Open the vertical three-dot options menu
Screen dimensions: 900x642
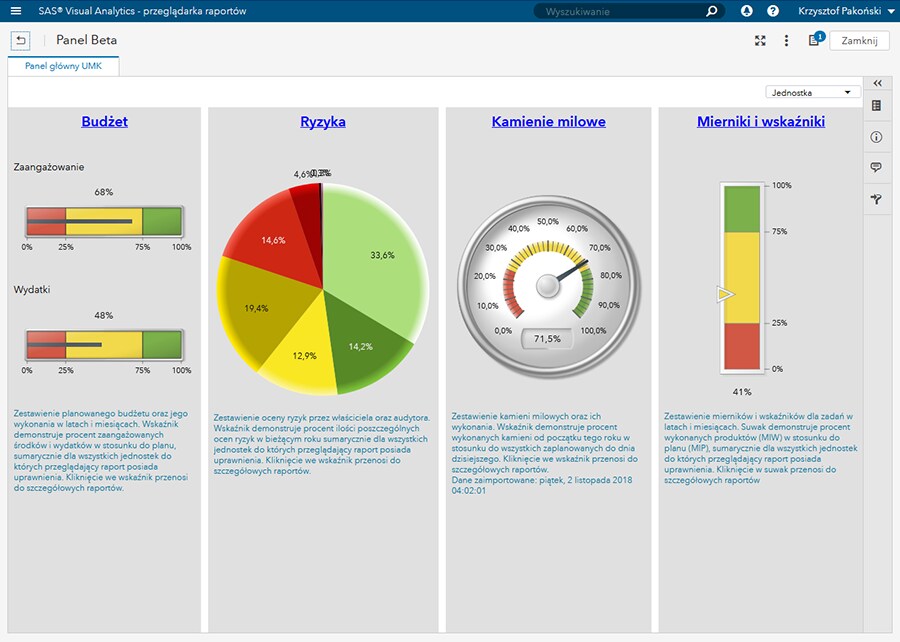786,40
